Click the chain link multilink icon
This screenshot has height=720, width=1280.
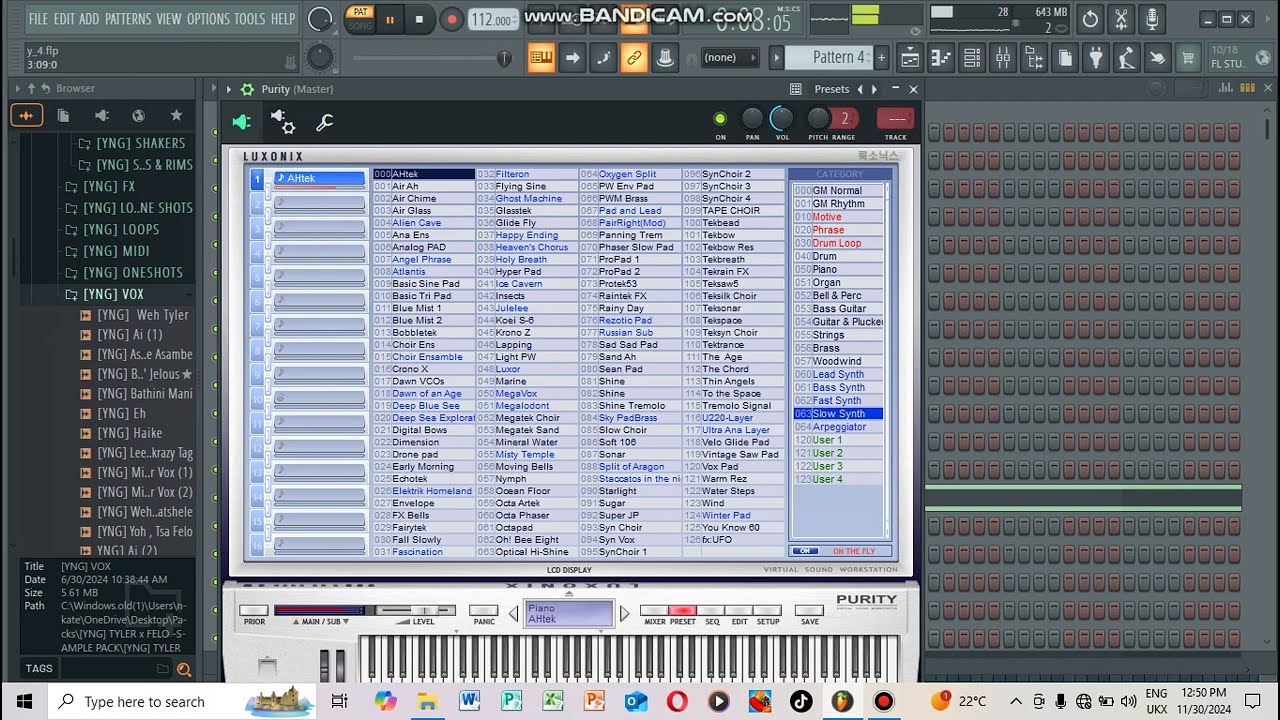click(x=634, y=58)
